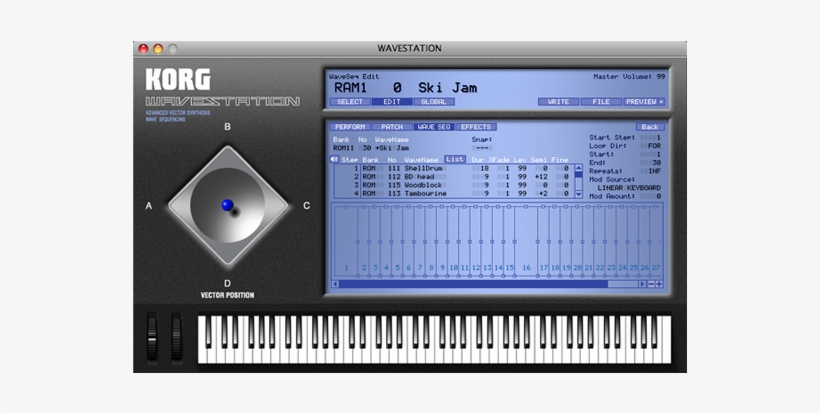Click the ShellDrum wave name in step 1
820x413 pixels.
pyautogui.click(x=423, y=168)
